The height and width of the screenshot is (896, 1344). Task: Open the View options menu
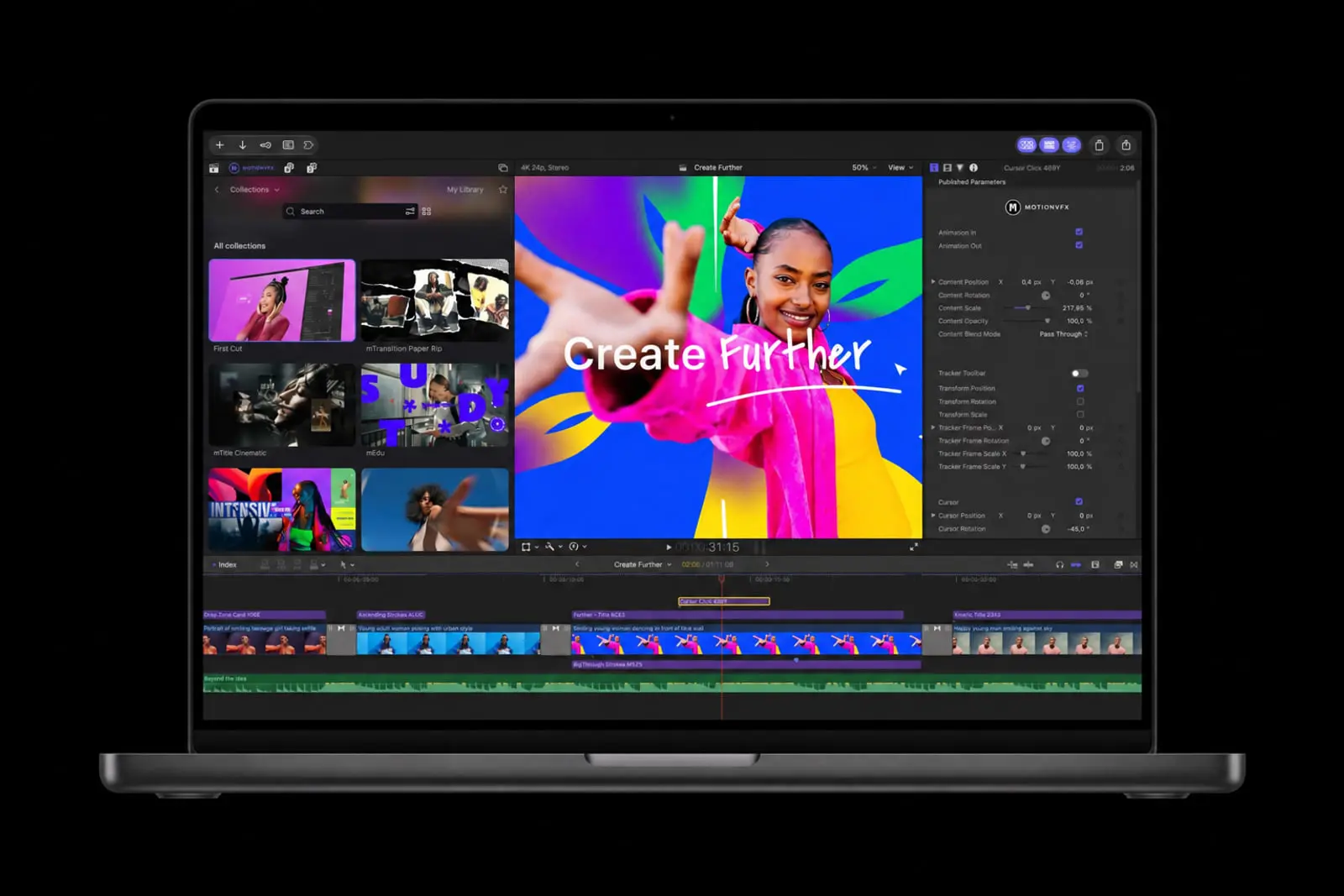point(900,168)
